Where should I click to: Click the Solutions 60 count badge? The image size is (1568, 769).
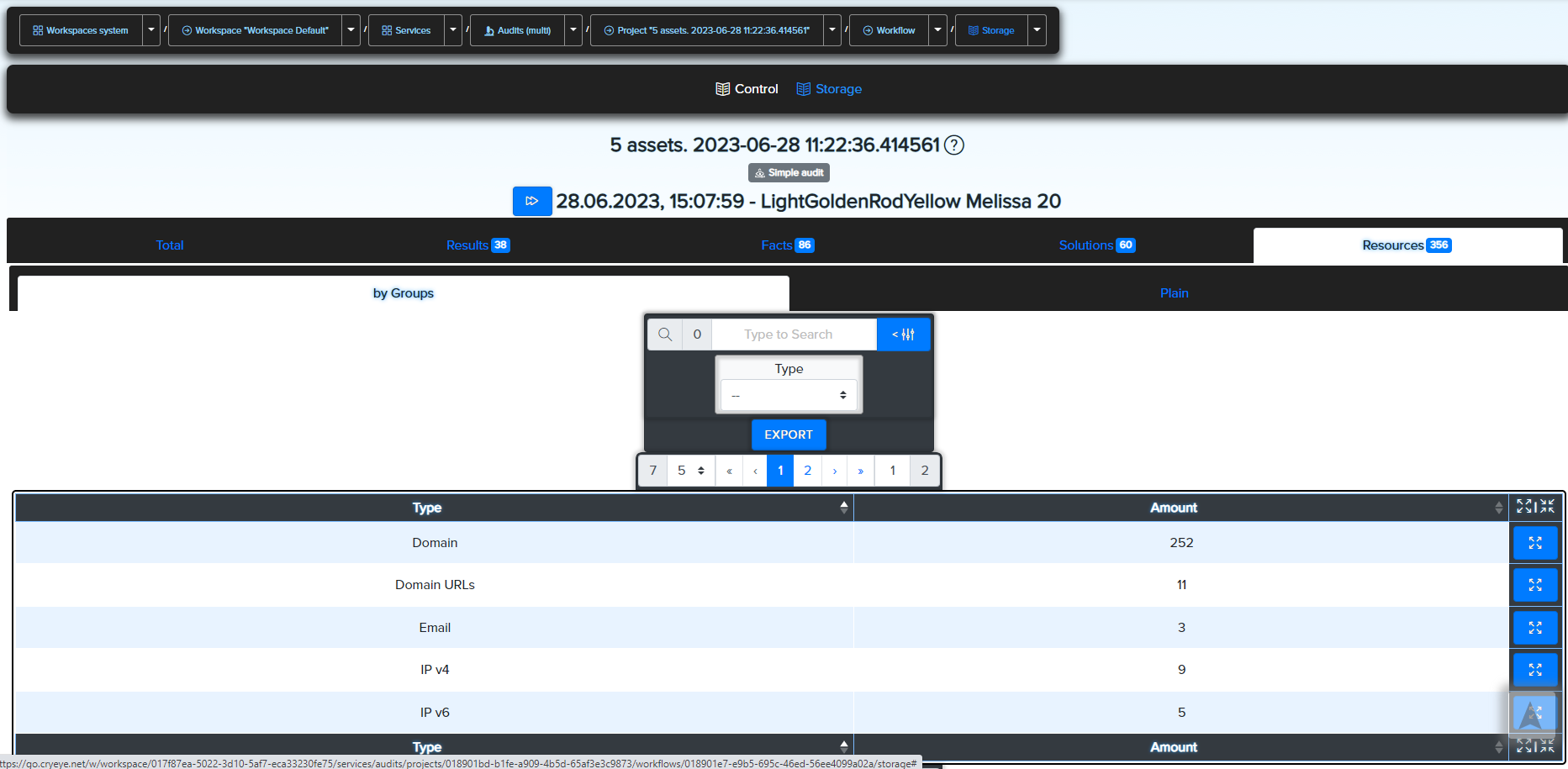point(1126,245)
